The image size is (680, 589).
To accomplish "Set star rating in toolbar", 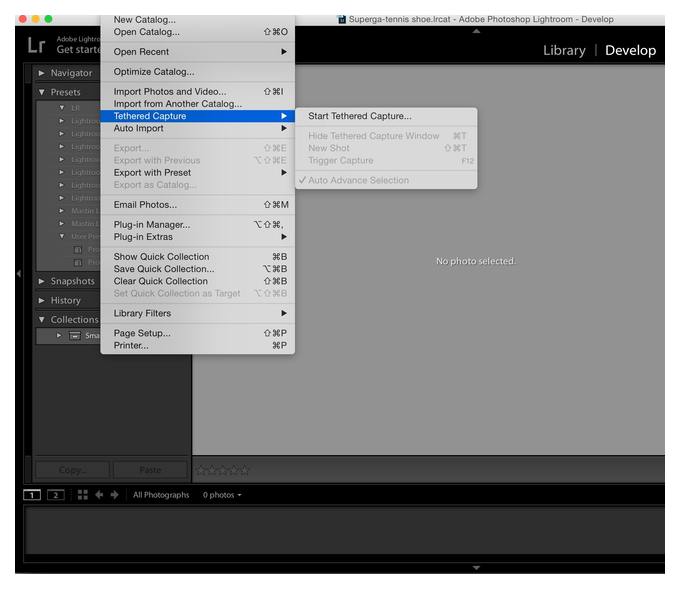I will [x=223, y=470].
